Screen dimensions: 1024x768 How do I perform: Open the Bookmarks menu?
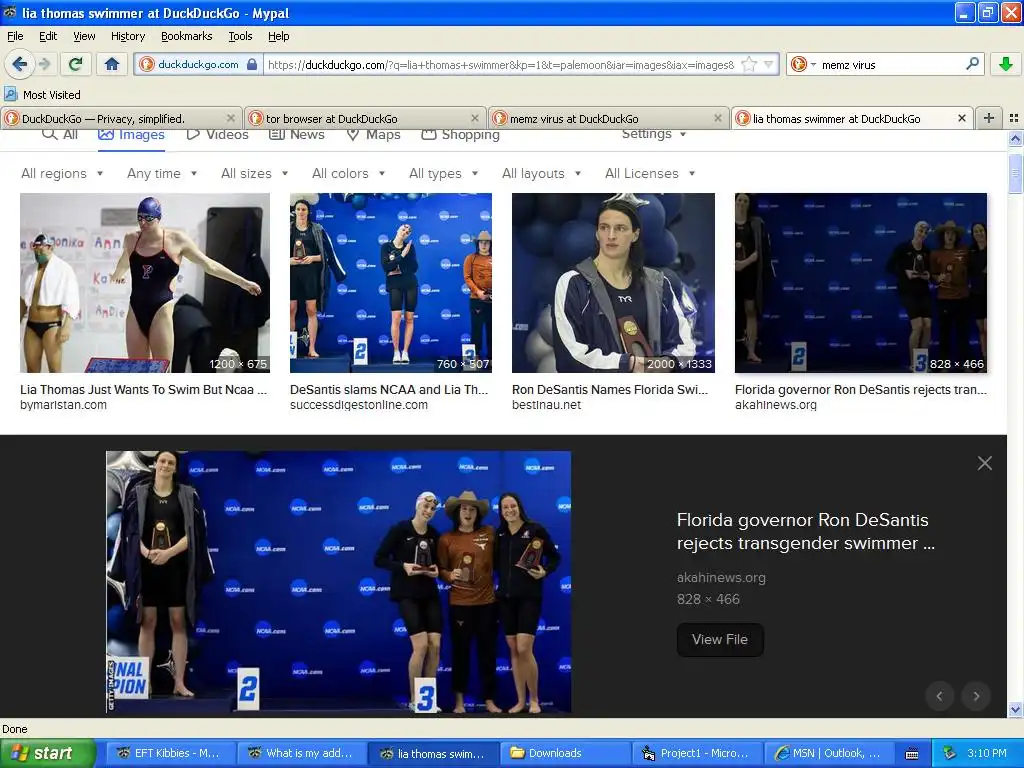pos(186,36)
